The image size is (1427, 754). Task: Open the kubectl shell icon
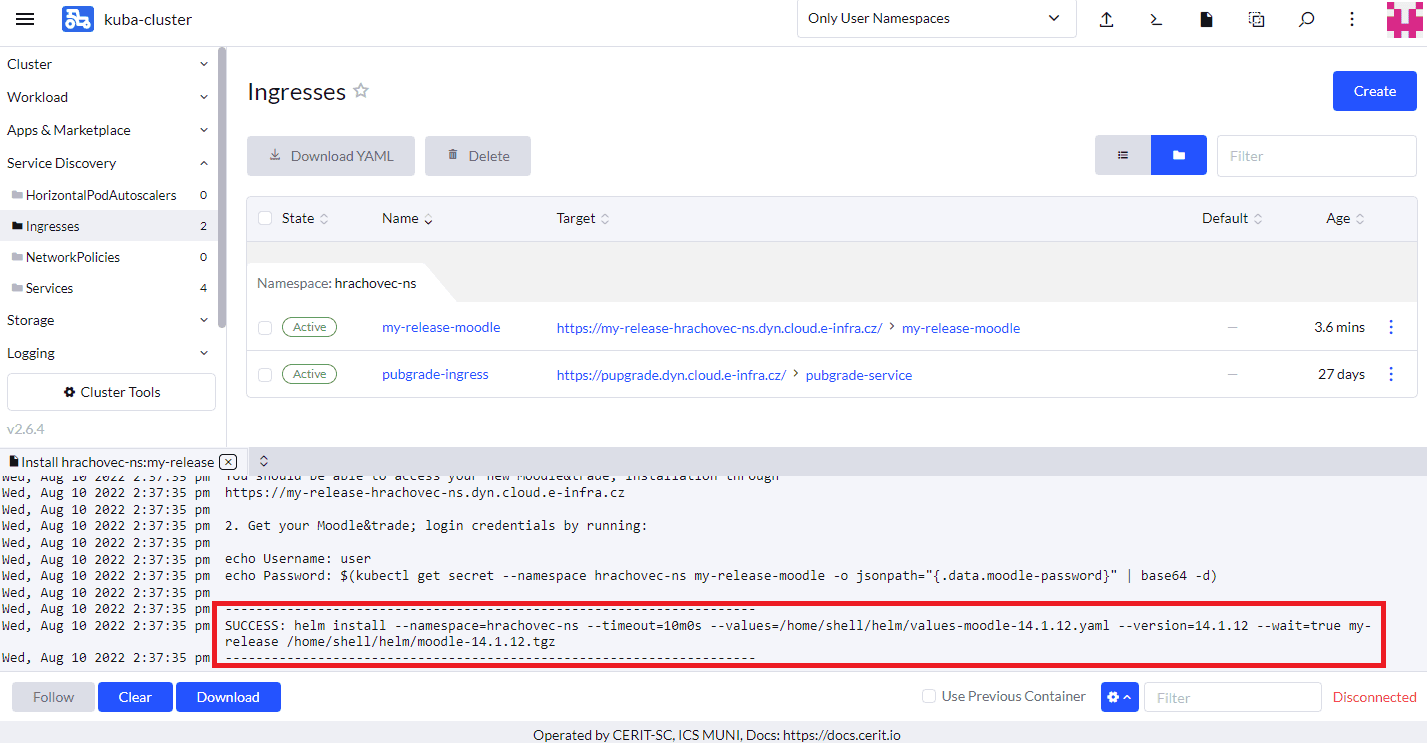coord(1156,19)
